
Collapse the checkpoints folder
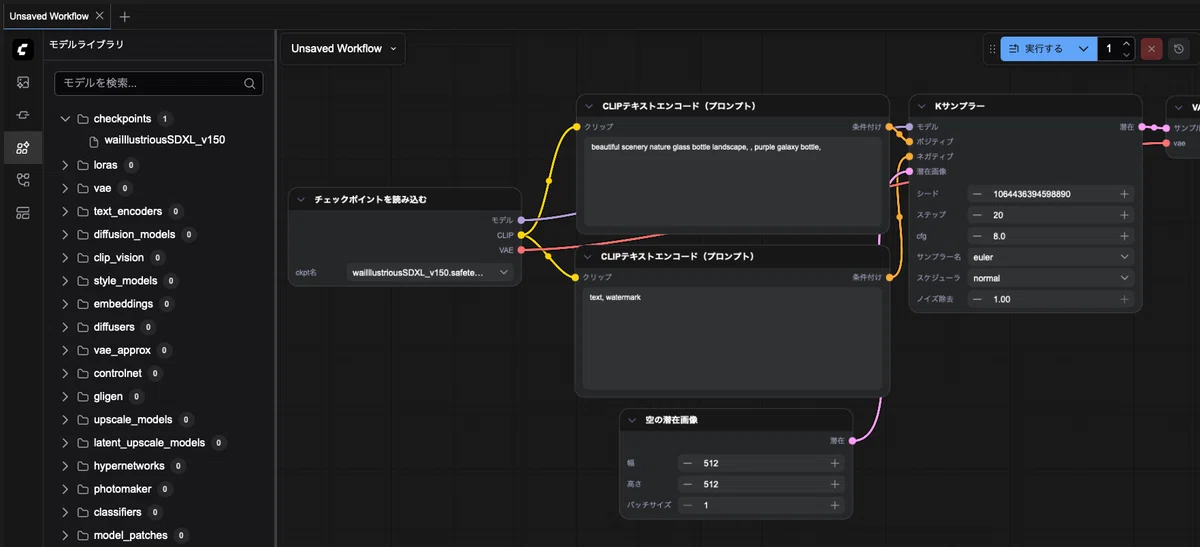click(66, 119)
